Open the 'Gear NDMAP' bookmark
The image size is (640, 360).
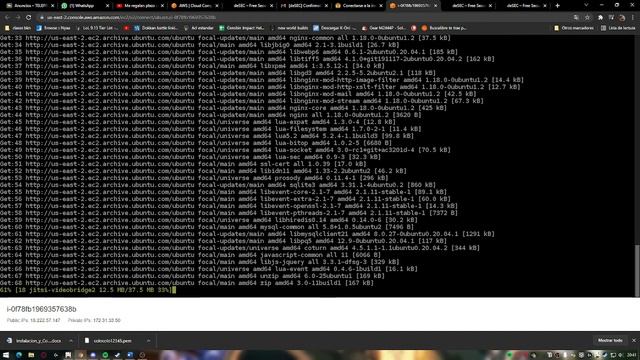click(x=384, y=28)
